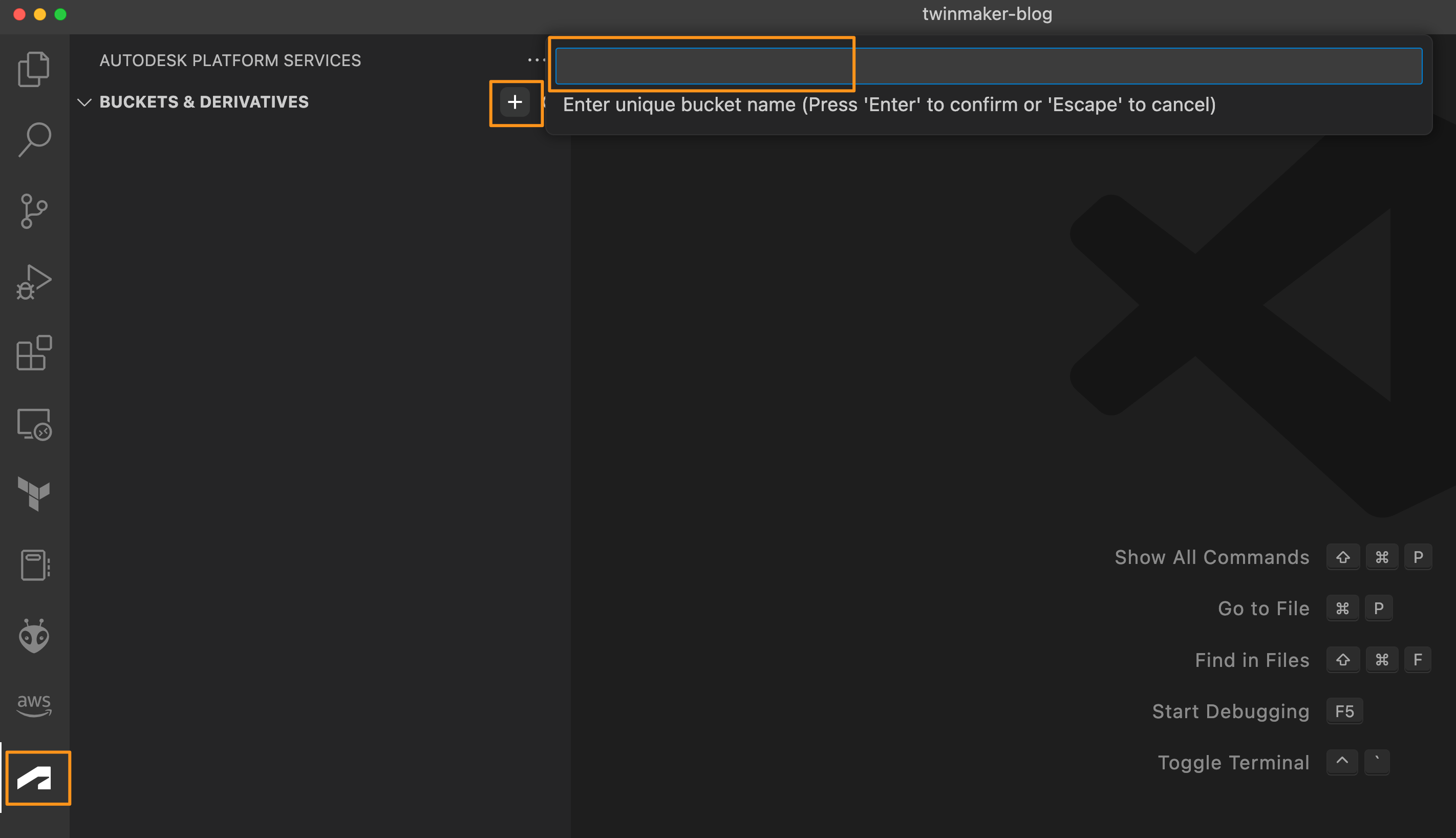Click the Start Debugging shortcut hint

[1231, 711]
